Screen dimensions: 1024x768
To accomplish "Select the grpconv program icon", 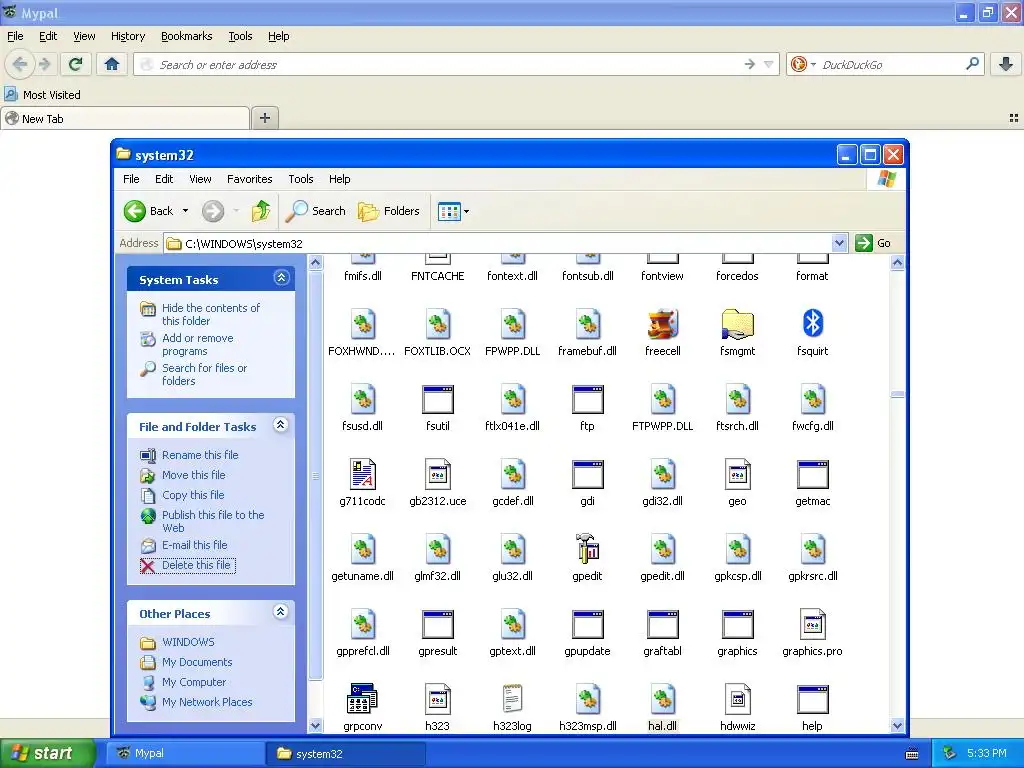I will click(x=362, y=699).
